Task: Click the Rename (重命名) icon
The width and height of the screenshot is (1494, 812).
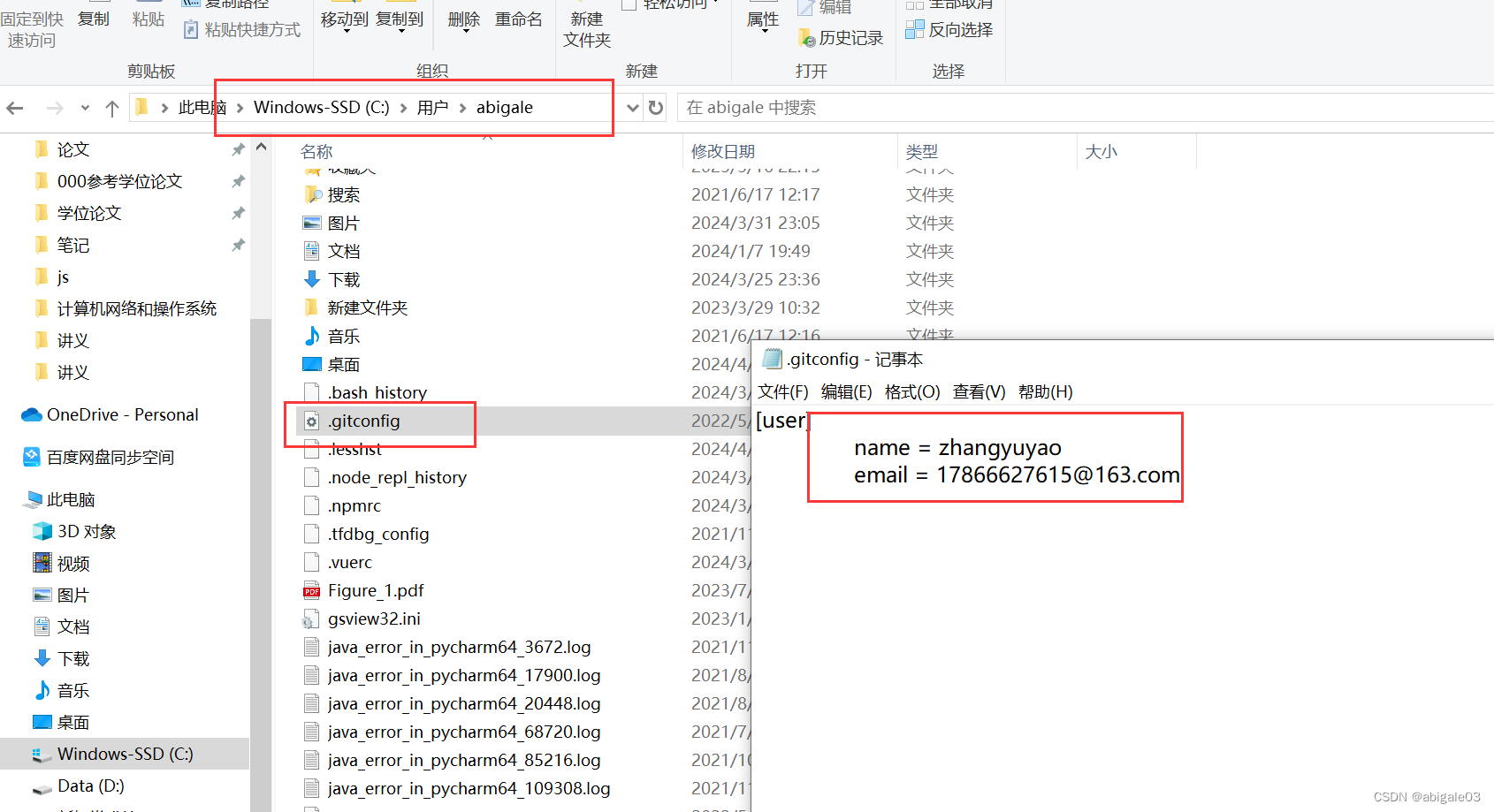Action: pyautogui.click(x=518, y=19)
